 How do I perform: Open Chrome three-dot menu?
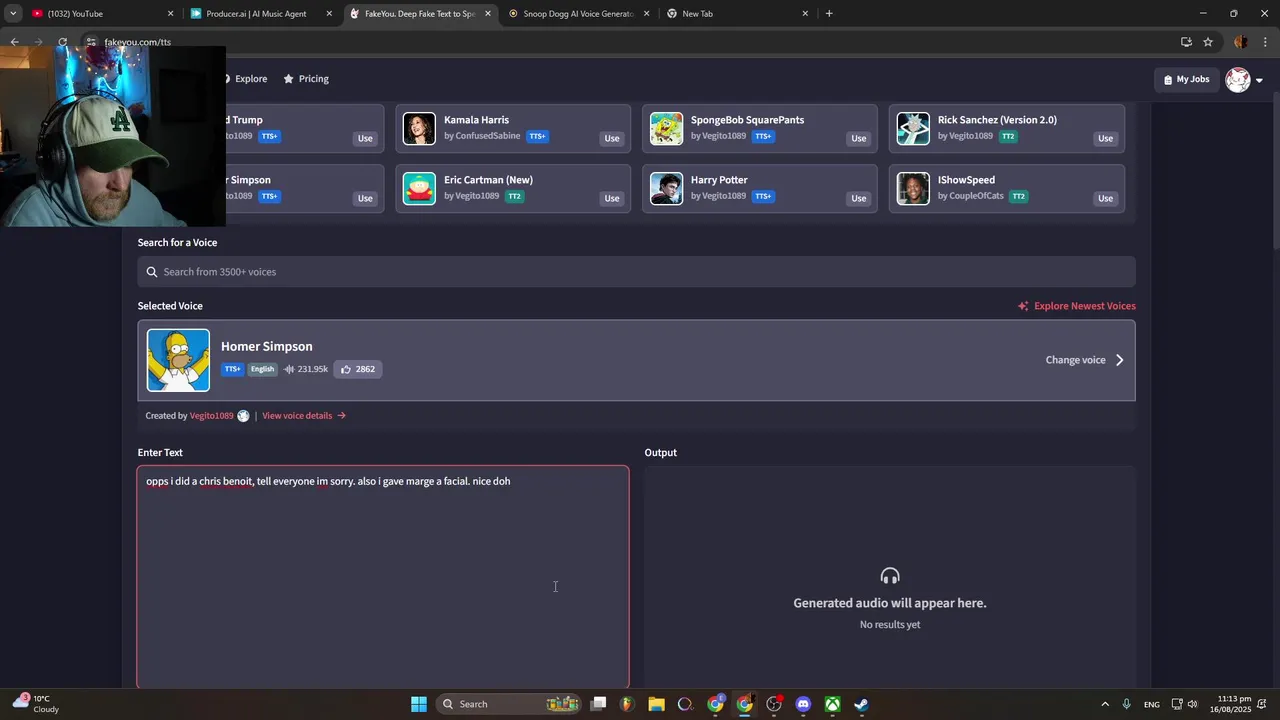click(x=1265, y=42)
